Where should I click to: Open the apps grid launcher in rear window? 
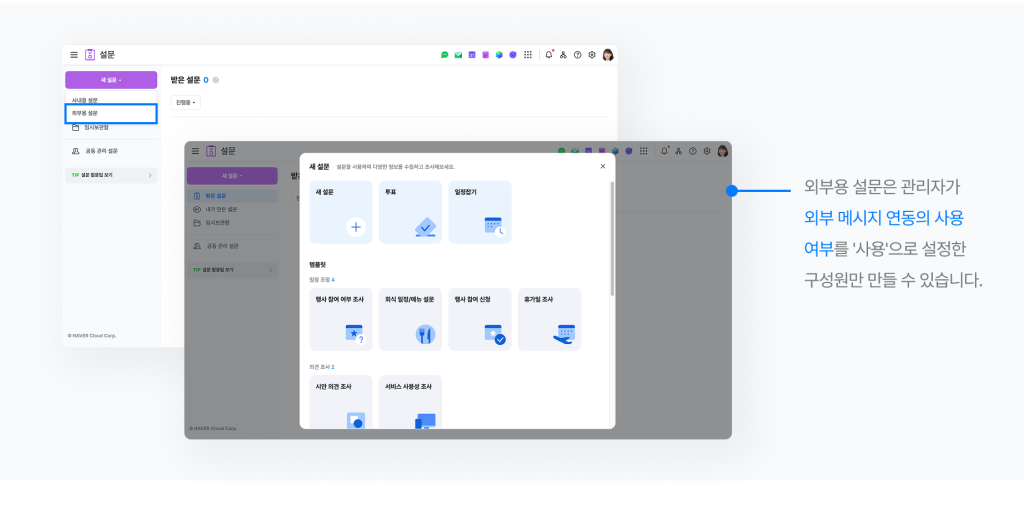pos(528,55)
